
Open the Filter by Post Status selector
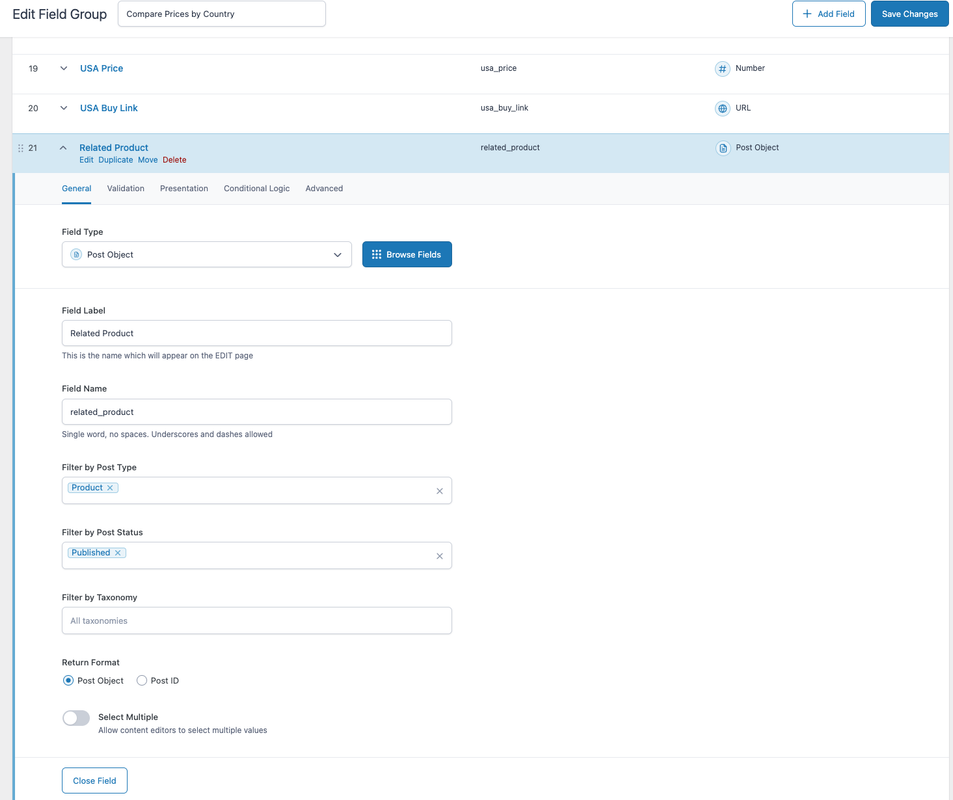[x=256, y=556]
